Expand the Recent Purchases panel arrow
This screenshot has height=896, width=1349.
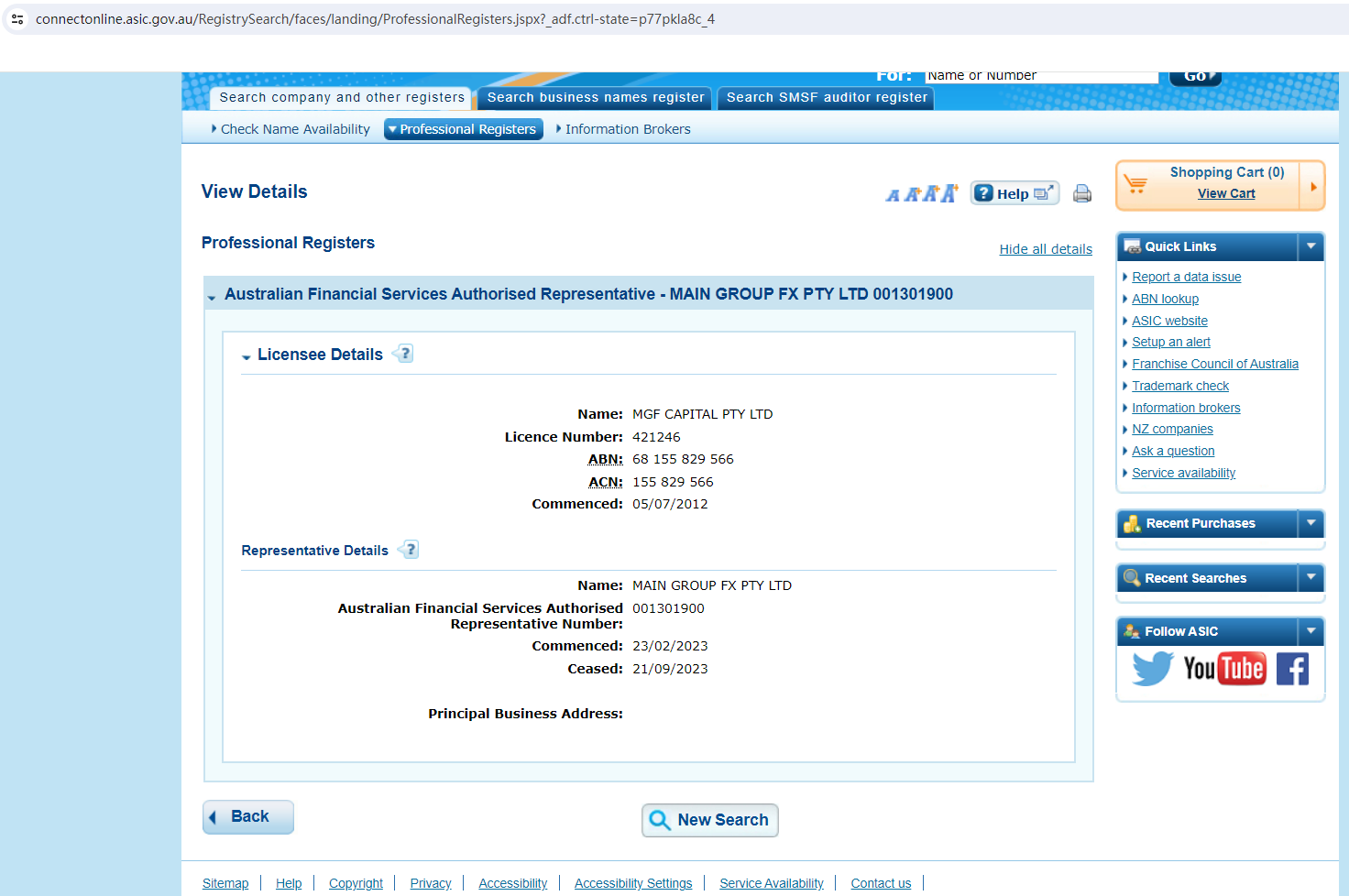(x=1311, y=523)
